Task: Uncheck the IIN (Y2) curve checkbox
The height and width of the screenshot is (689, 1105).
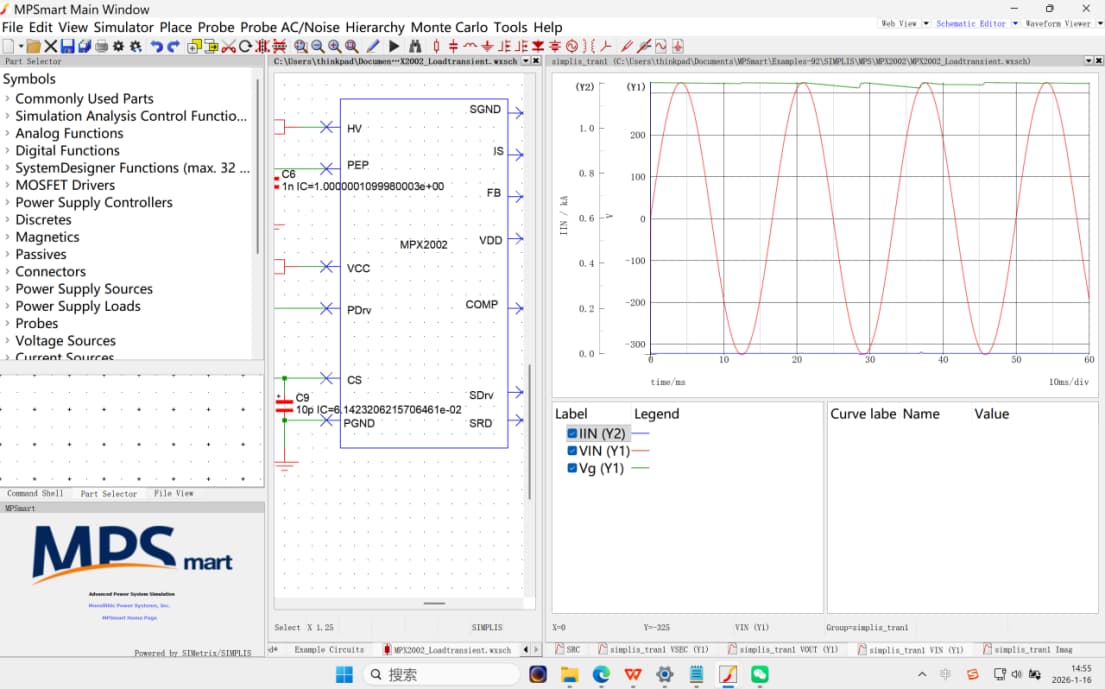Action: 572,434
